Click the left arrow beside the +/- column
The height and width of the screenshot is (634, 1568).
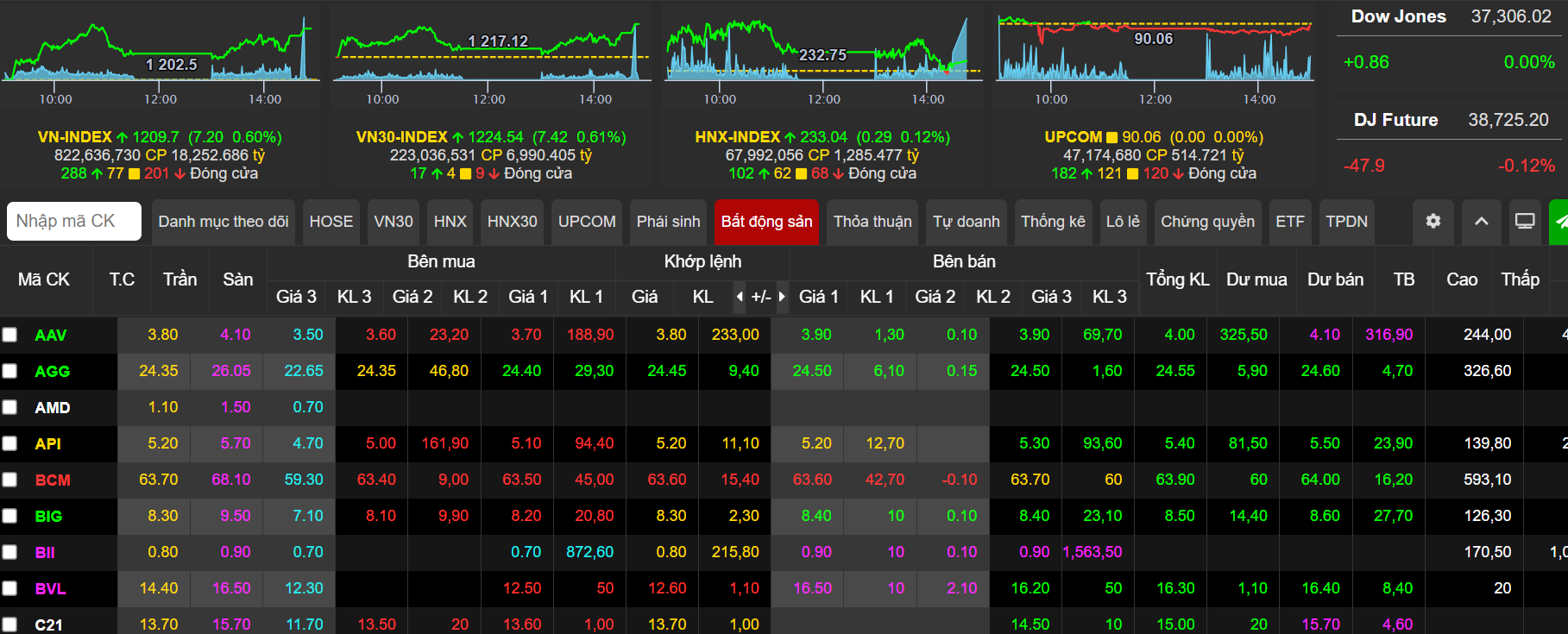740,297
